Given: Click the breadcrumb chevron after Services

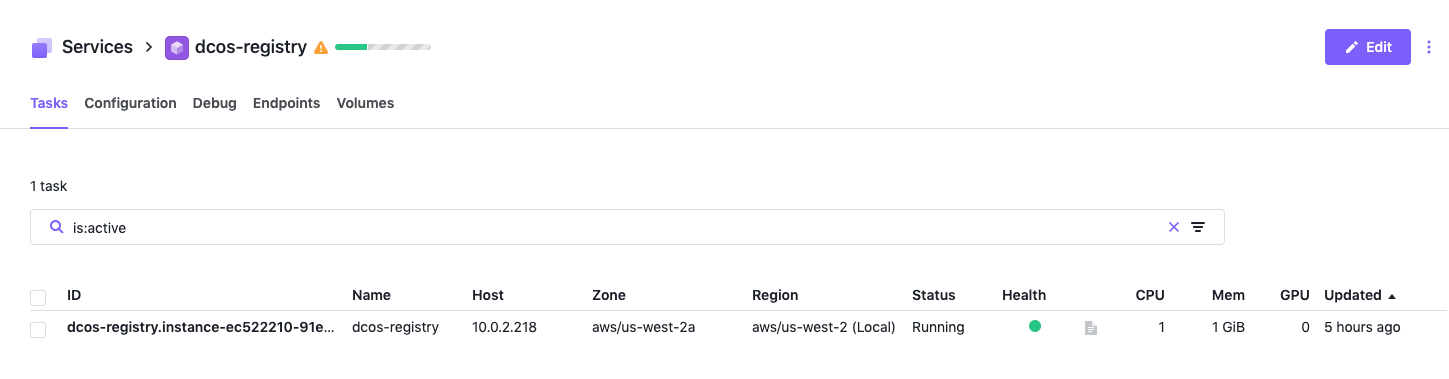Looking at the screenshot, I should 149,47.
